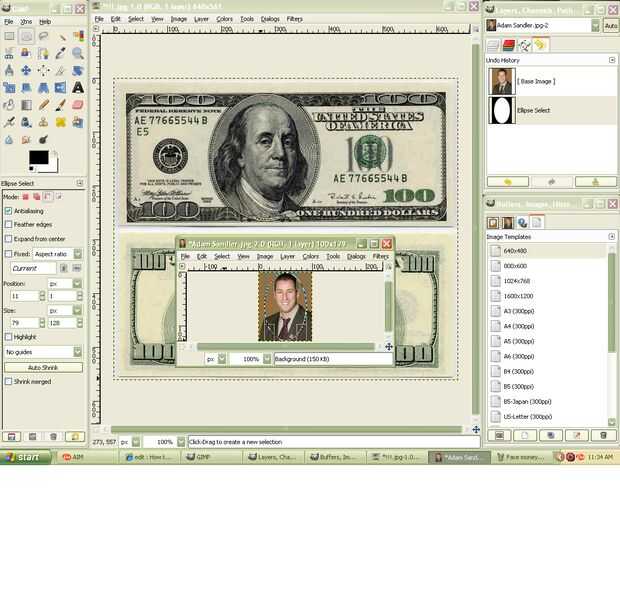Screen dimensions: 620x604
Task: Open Layer menu in Adam Sandler window
Action: (287, 257)
